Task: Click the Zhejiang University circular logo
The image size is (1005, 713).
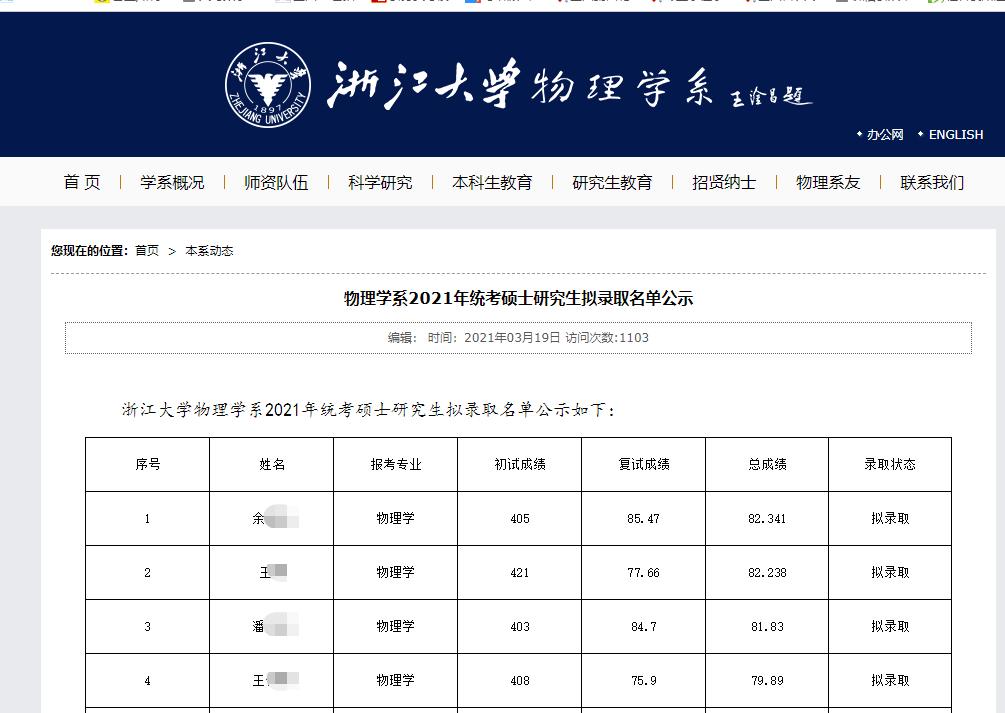Action: [x=265, y=84]
